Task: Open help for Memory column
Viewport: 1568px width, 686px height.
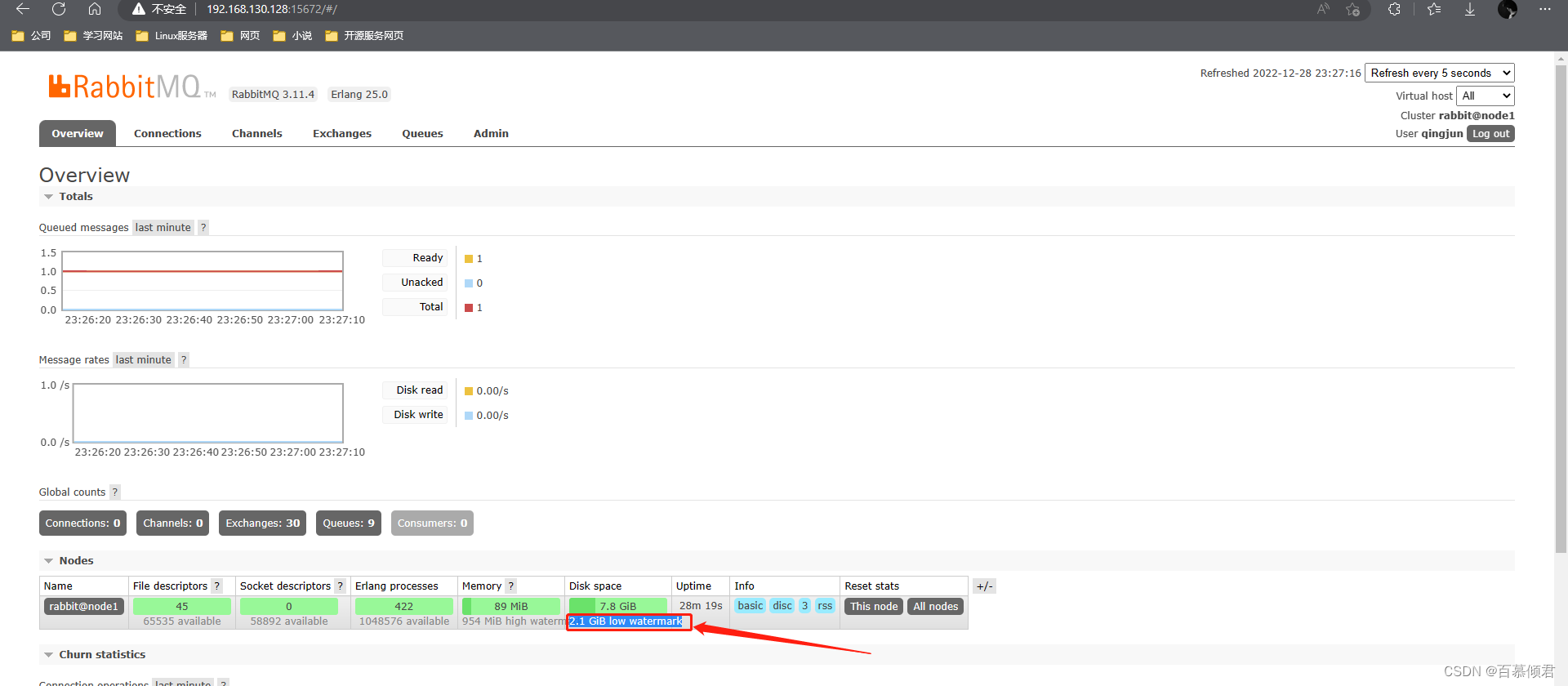Action: 511,586
